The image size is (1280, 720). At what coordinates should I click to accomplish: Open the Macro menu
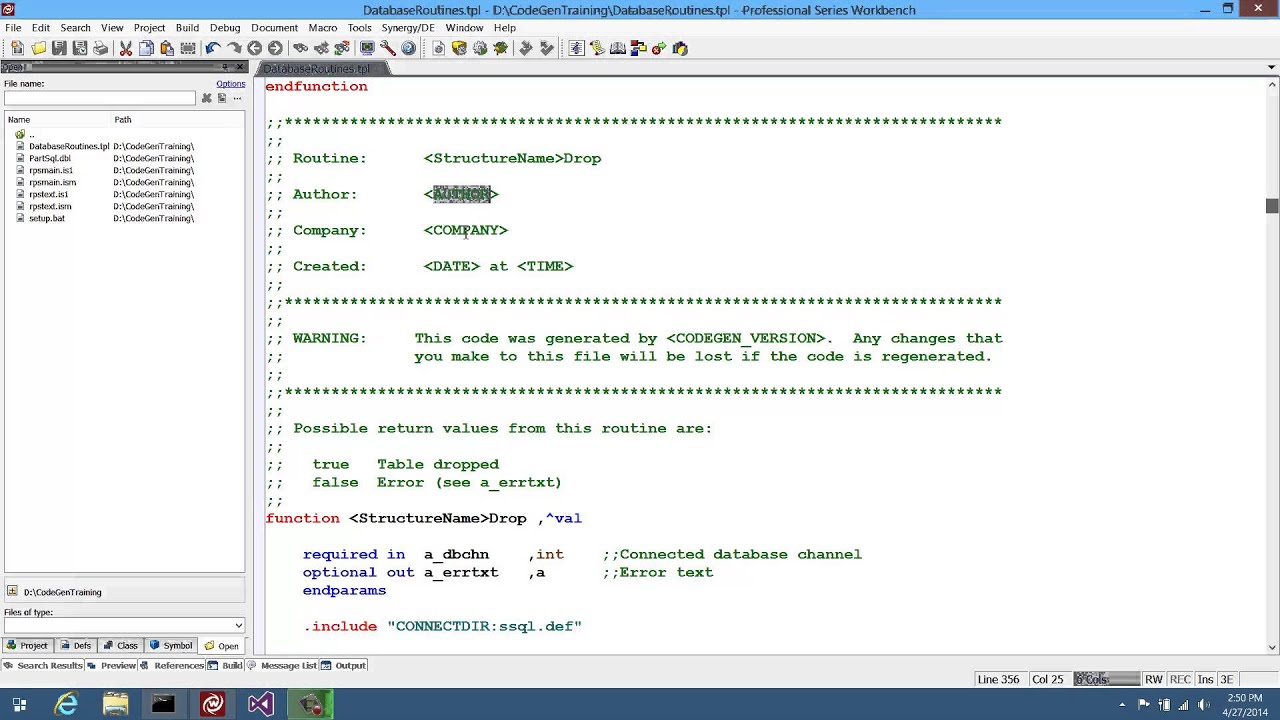pos(322,28)
